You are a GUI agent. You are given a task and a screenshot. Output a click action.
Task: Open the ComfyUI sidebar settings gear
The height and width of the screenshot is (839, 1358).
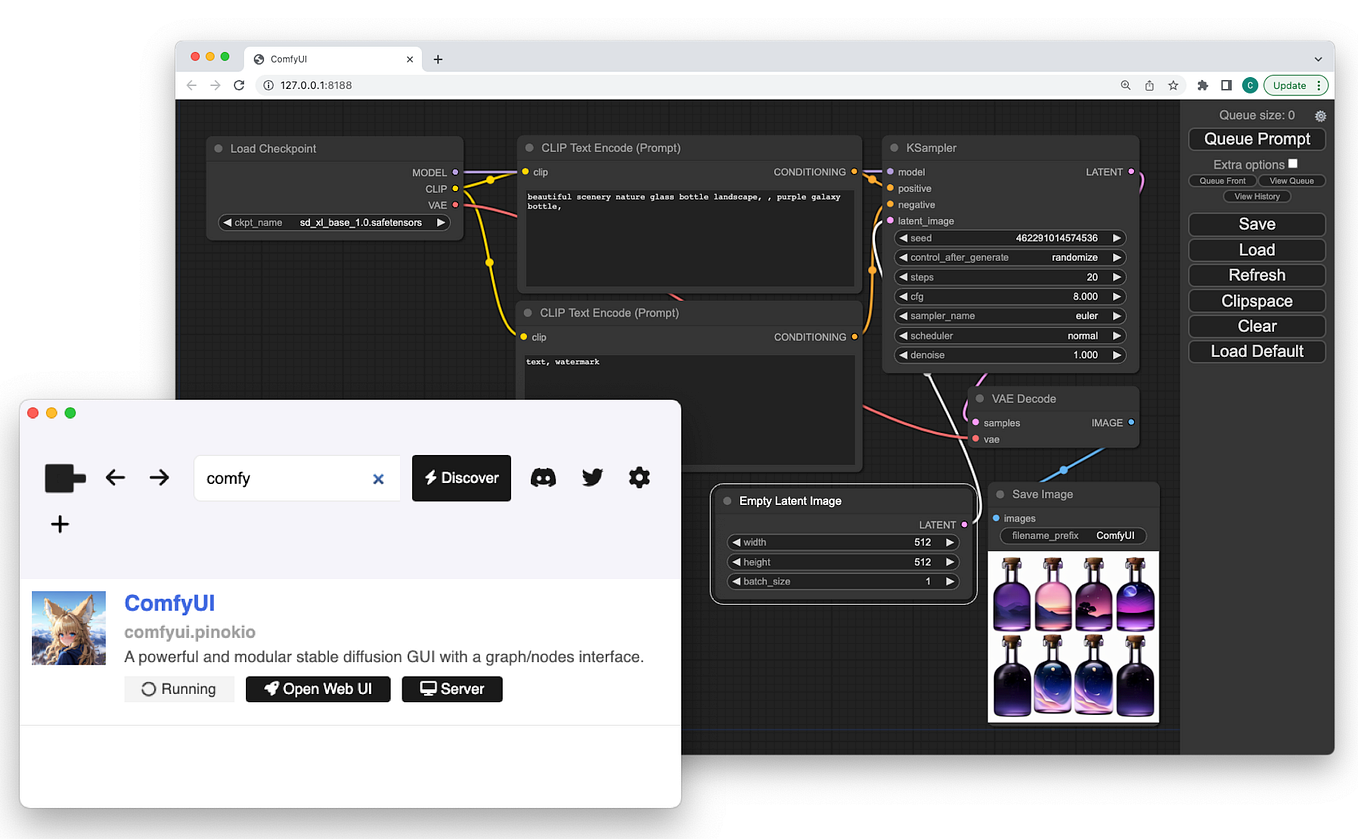1320,116
